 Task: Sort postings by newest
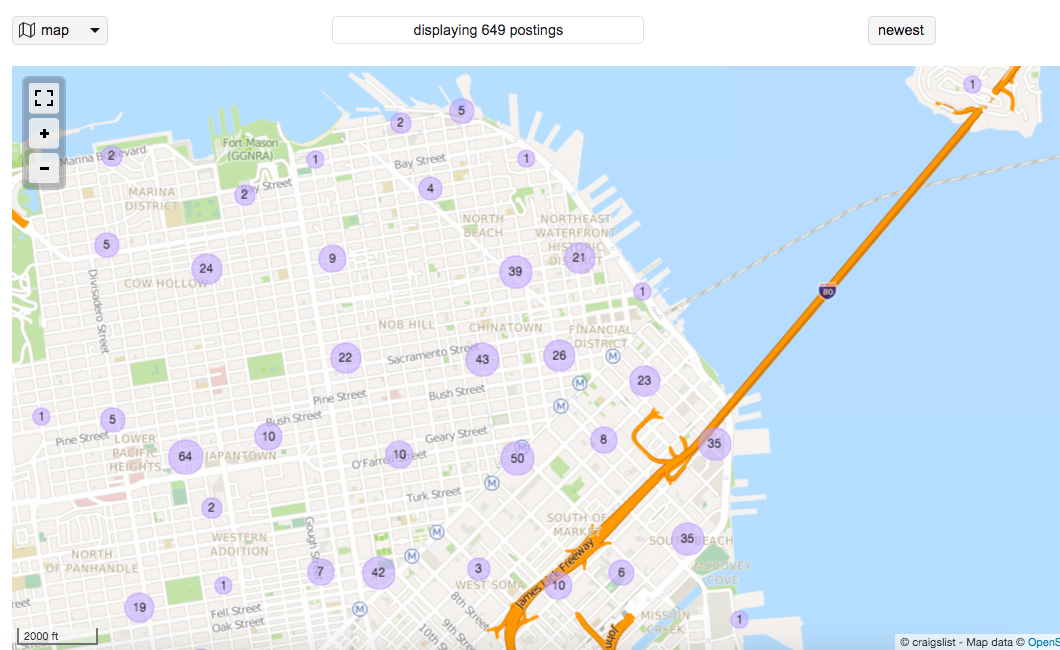point(901,30)
